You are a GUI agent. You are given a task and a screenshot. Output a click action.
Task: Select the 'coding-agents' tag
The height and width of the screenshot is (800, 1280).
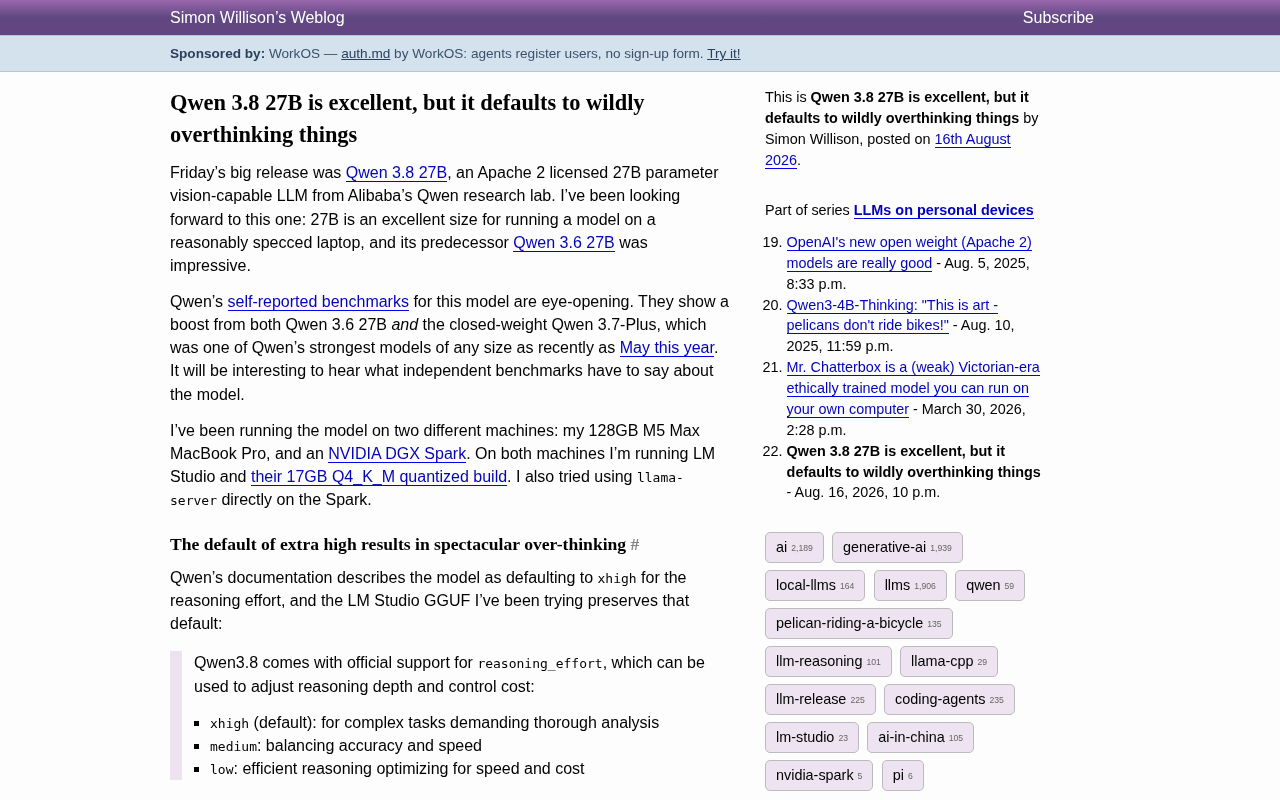949,700
